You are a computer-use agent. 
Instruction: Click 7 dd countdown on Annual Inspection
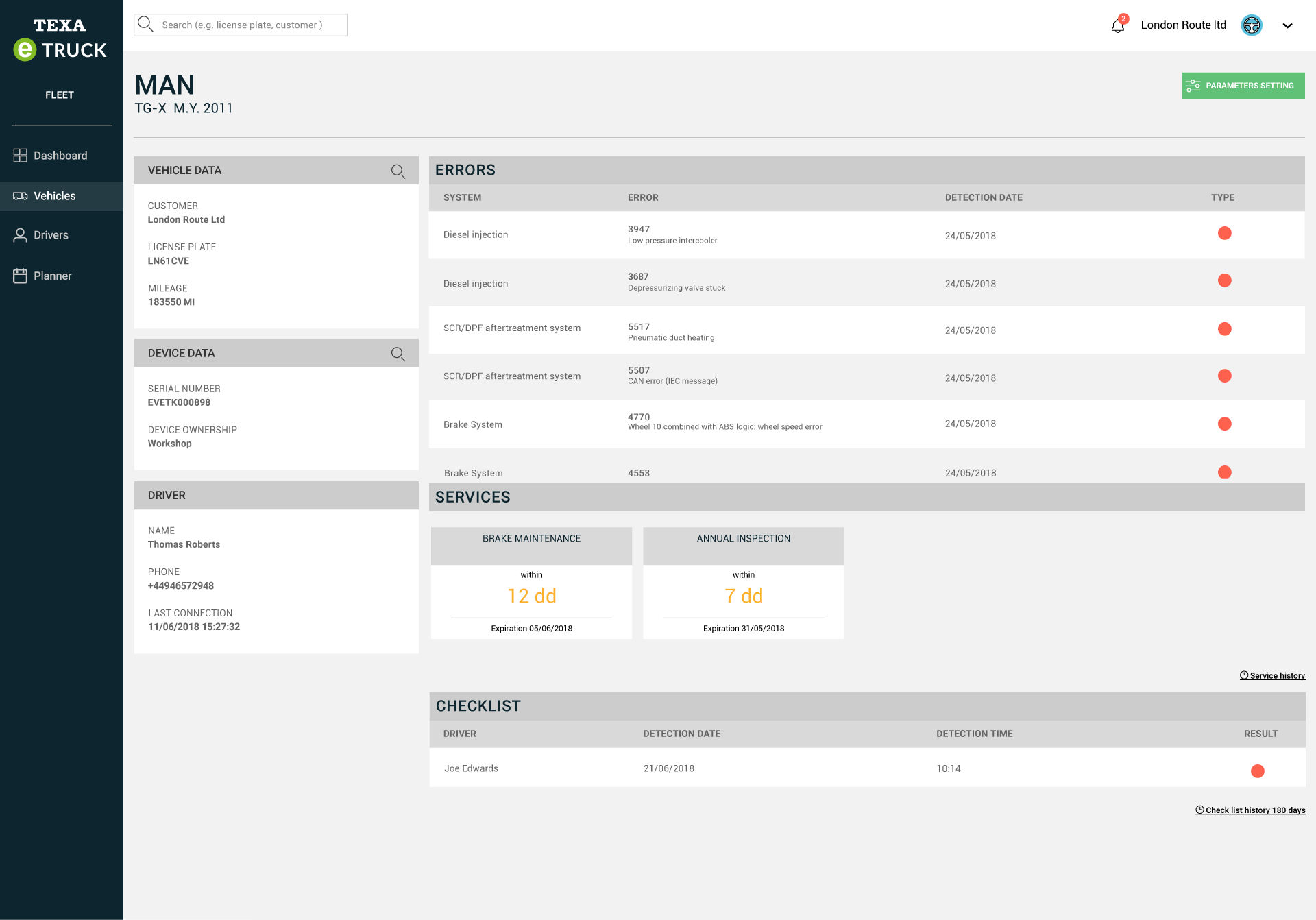point(744,596)
